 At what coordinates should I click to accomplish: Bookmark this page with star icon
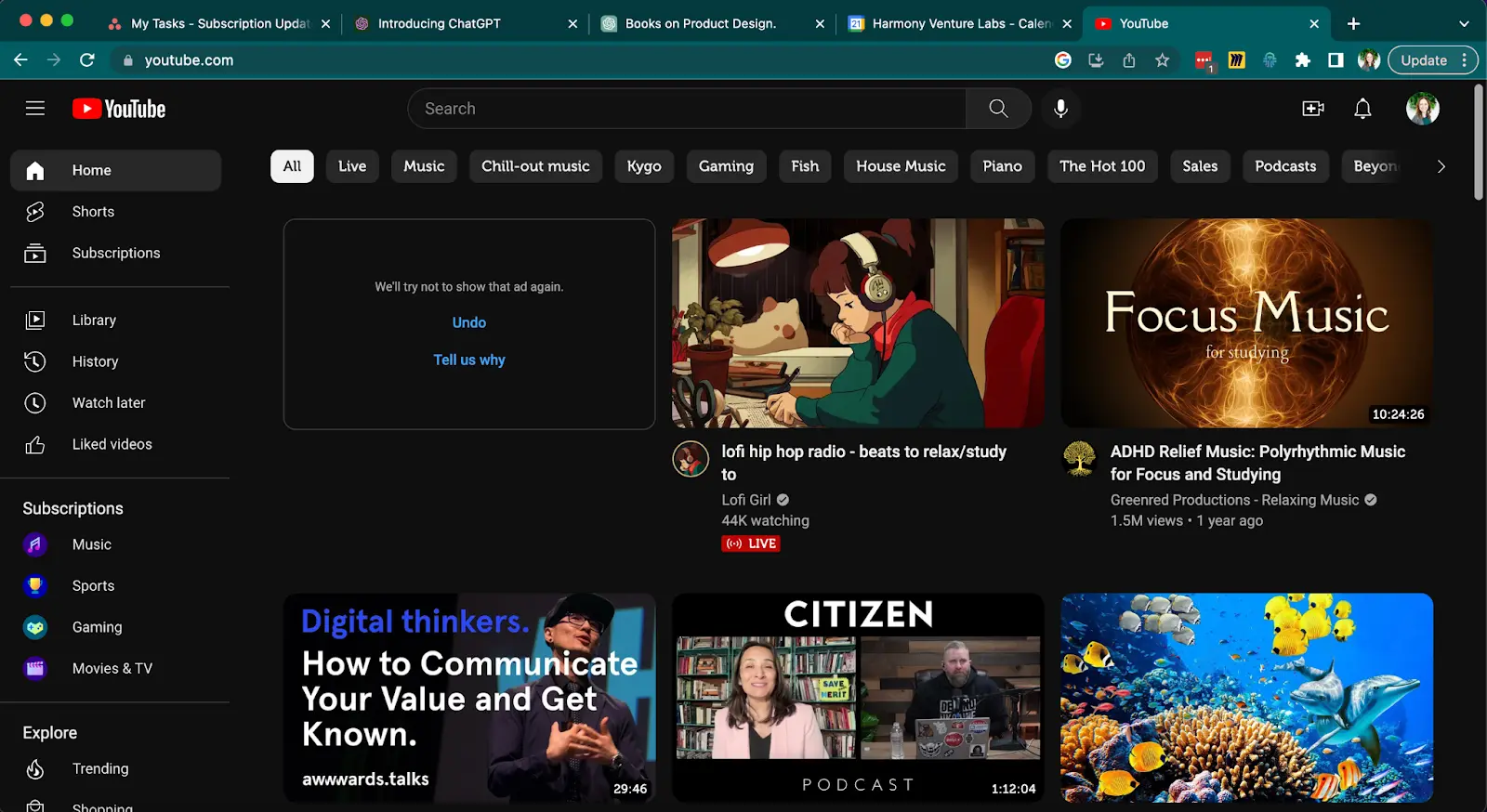[x=1162, y=60]
